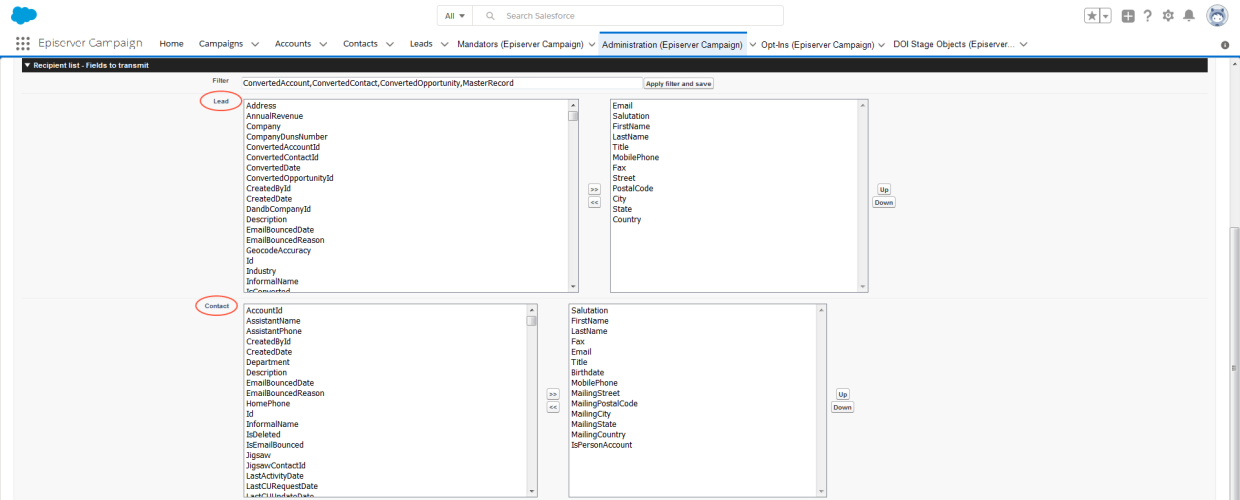Open the Help question mark icon

[1148, 16]
